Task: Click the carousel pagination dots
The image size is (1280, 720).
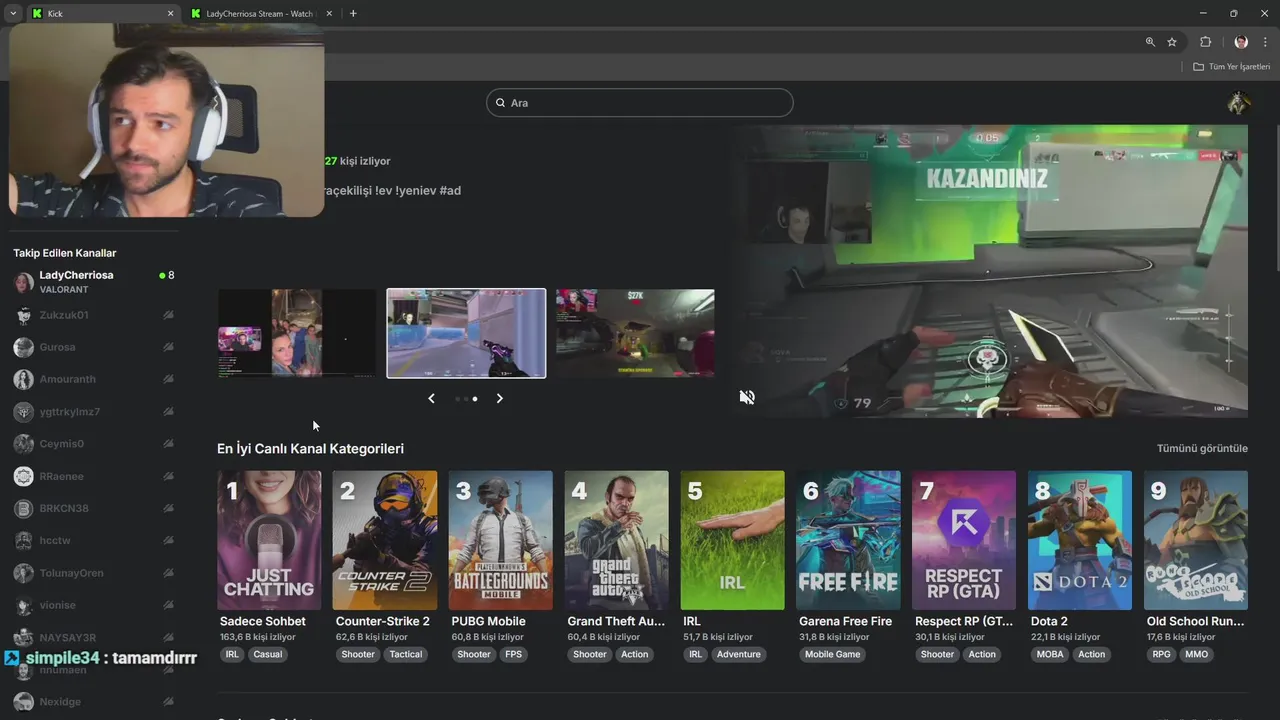Action: [x=465, y=399]
